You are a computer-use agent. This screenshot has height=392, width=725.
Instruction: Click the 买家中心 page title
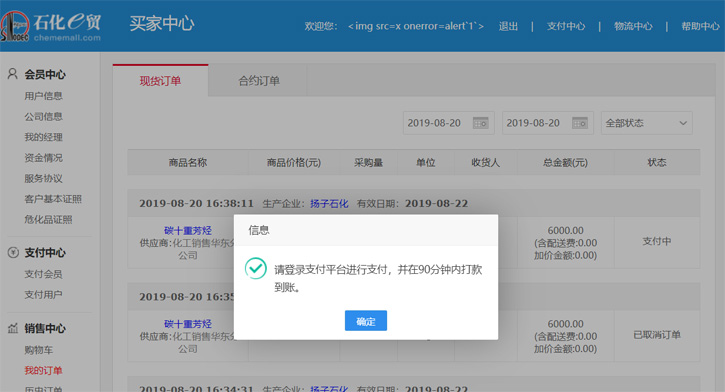162,24
